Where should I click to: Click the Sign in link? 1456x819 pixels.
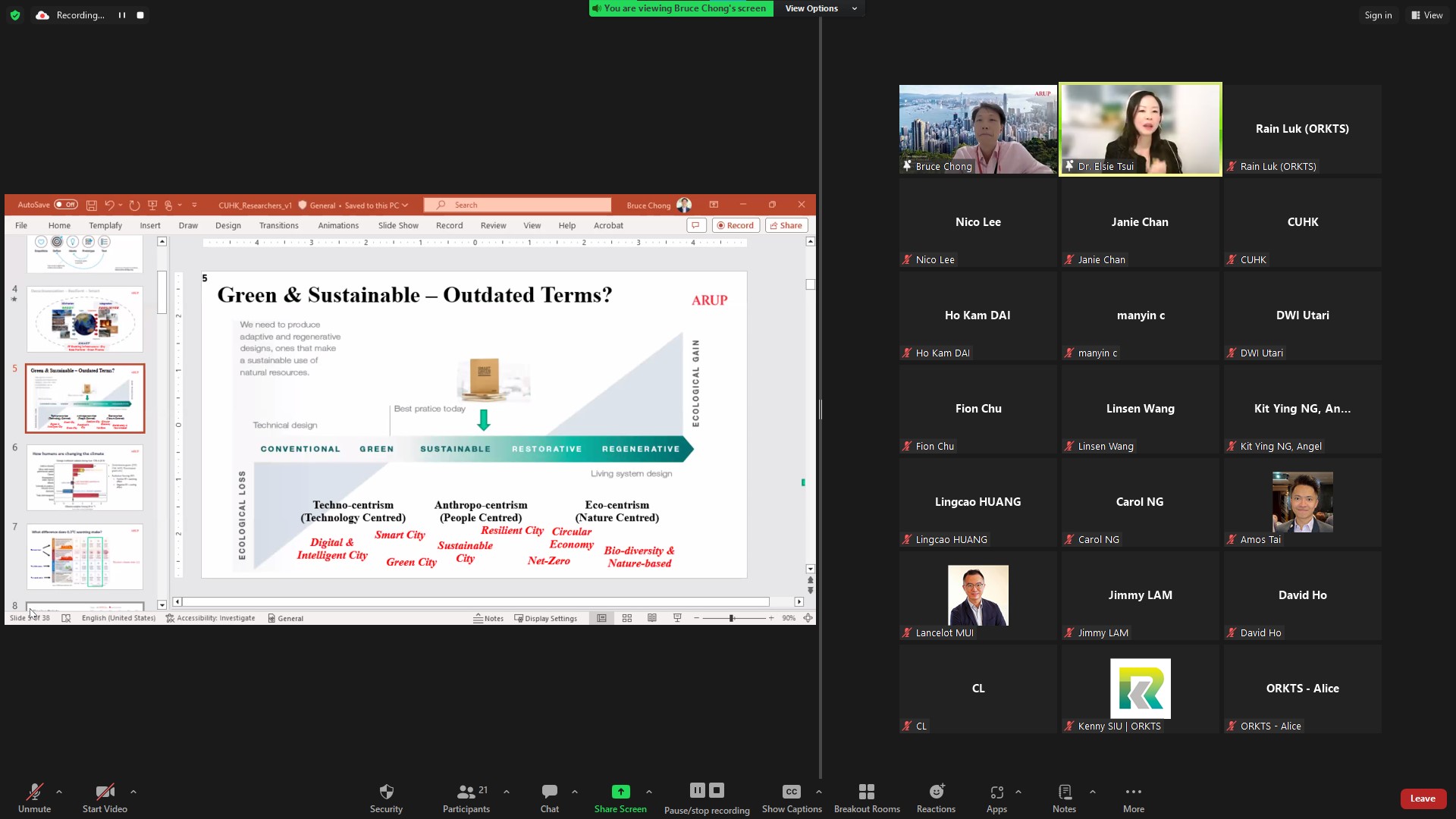pyautogui.click(x=1377, y=15)
